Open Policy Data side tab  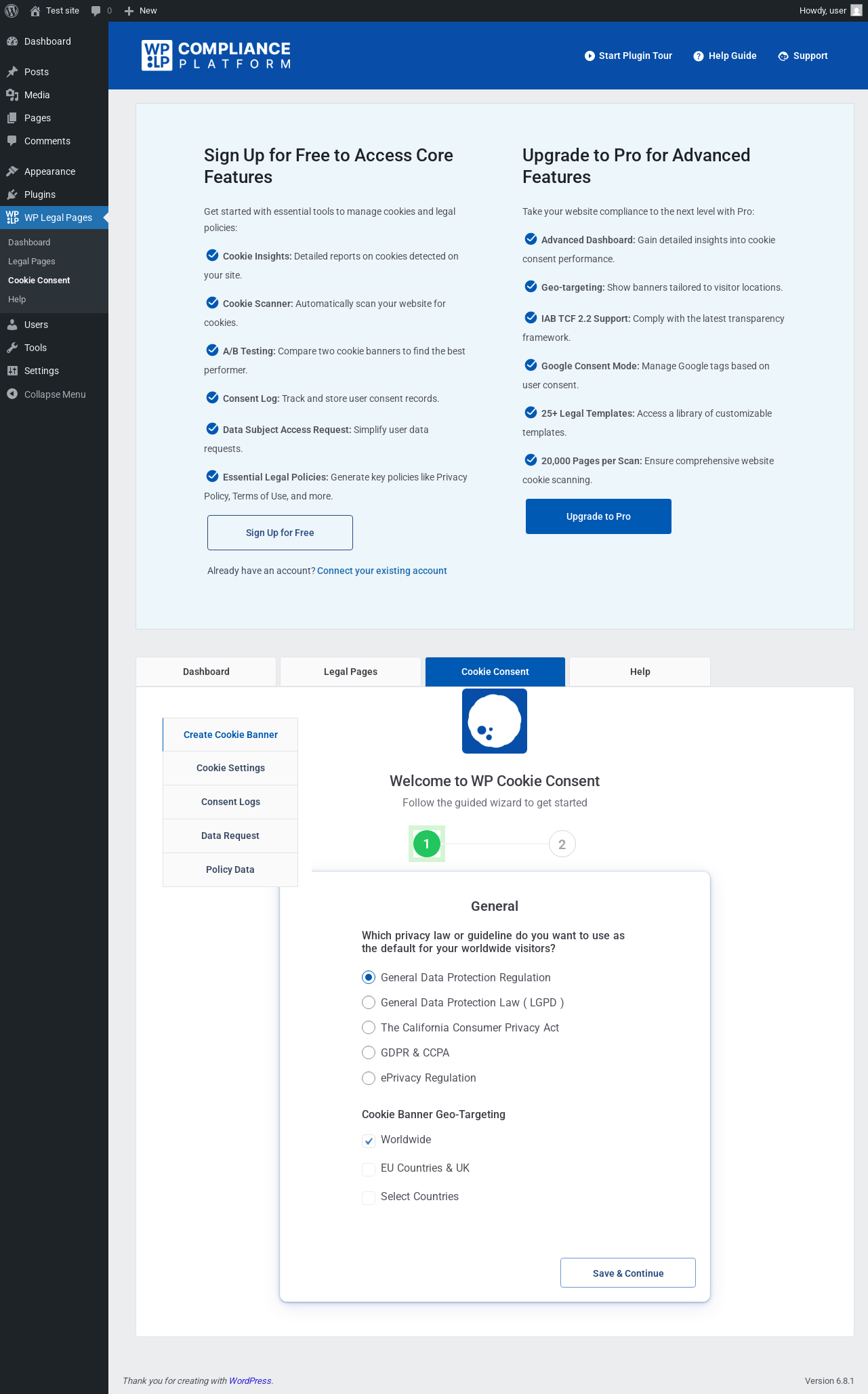[230, 869]
